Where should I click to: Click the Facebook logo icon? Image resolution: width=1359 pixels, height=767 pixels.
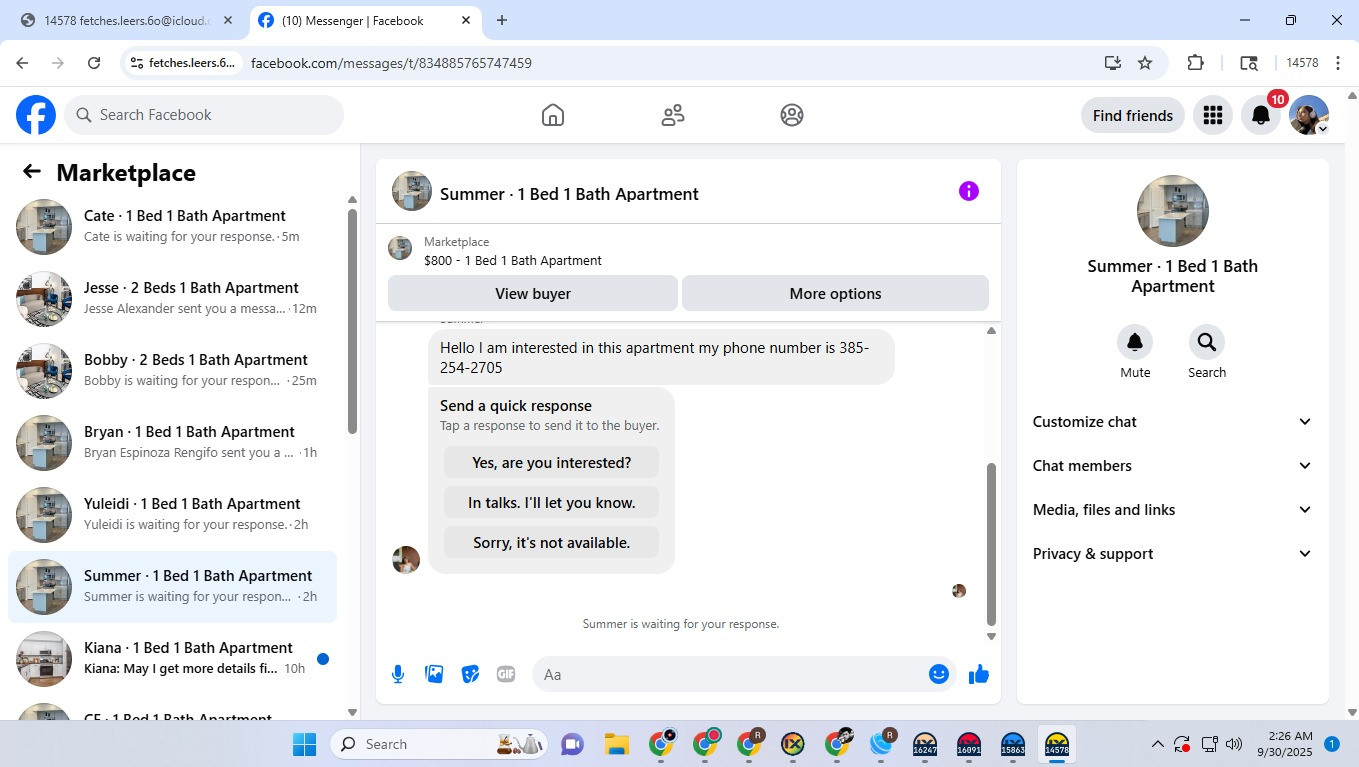point(36,115)
